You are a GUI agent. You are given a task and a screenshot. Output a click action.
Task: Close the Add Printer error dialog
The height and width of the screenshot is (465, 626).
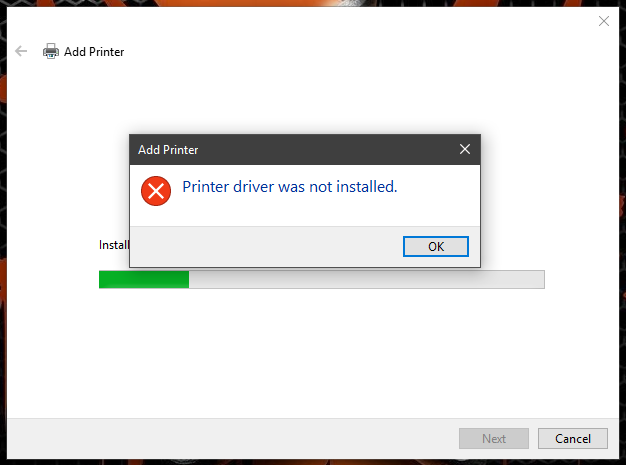click(464, 149)
